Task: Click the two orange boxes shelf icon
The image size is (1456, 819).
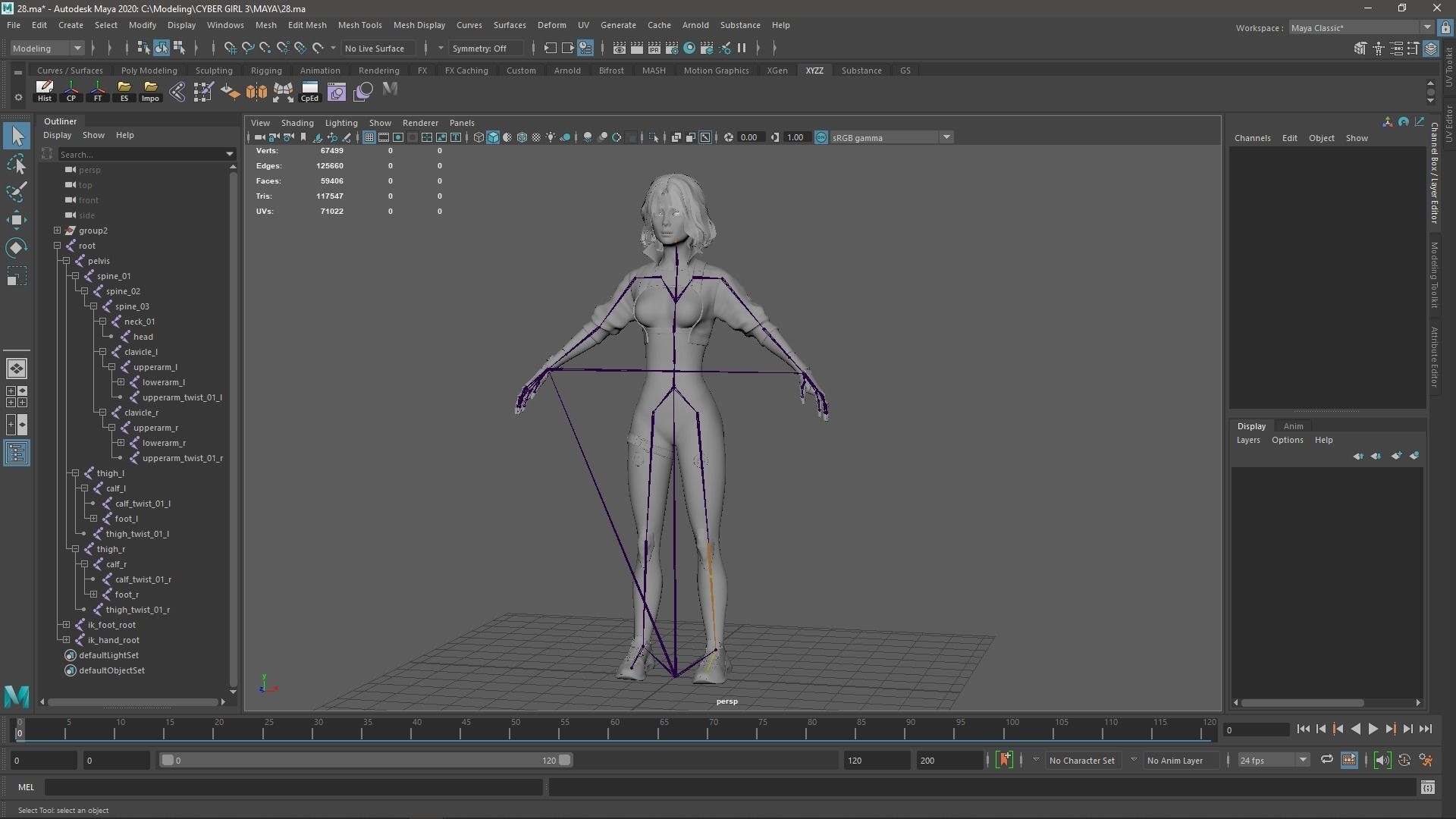Action: click(x=256, y=92)
